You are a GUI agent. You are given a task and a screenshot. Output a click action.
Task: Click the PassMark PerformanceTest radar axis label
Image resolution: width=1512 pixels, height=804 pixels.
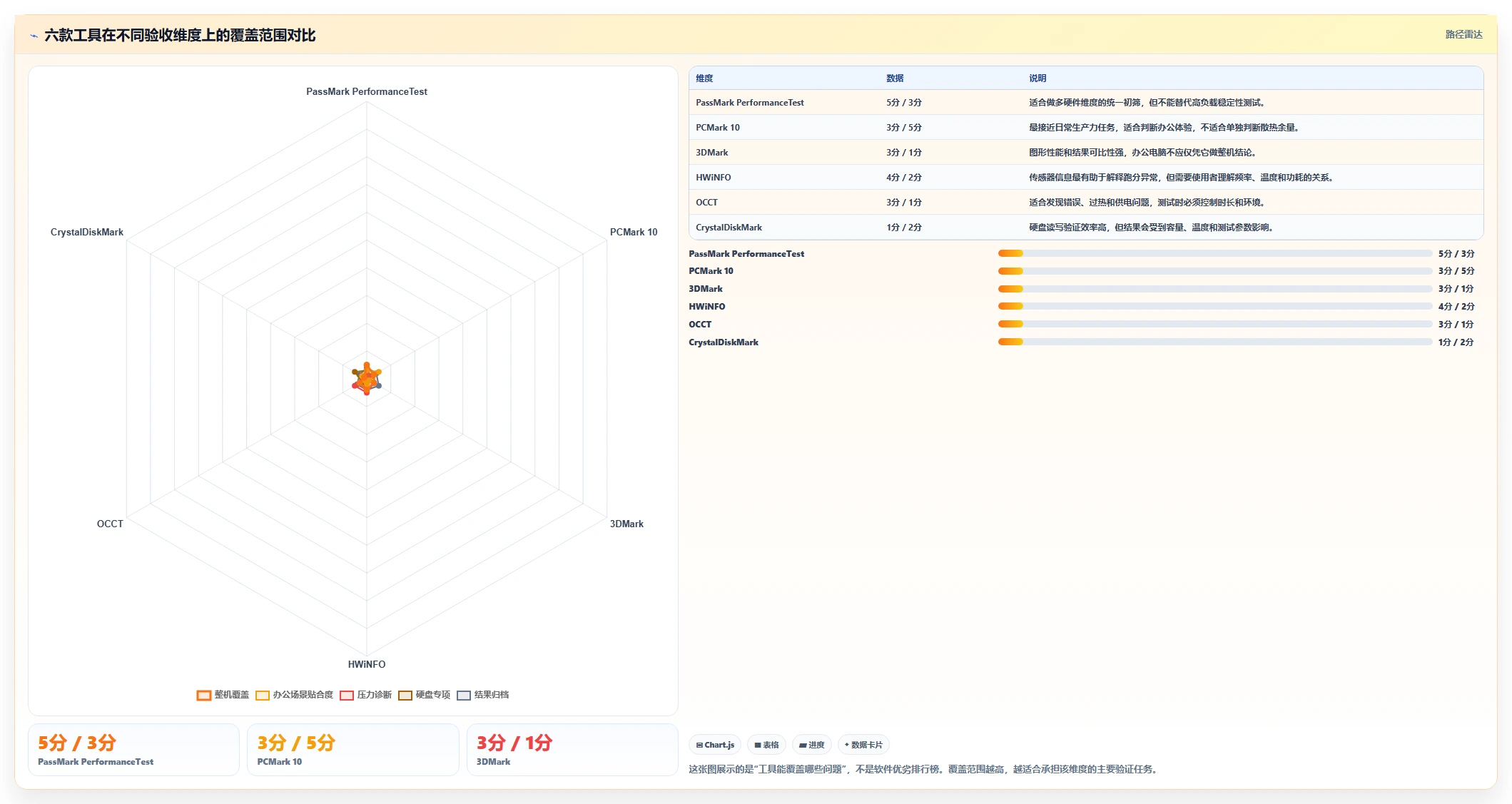coord(367,91)
